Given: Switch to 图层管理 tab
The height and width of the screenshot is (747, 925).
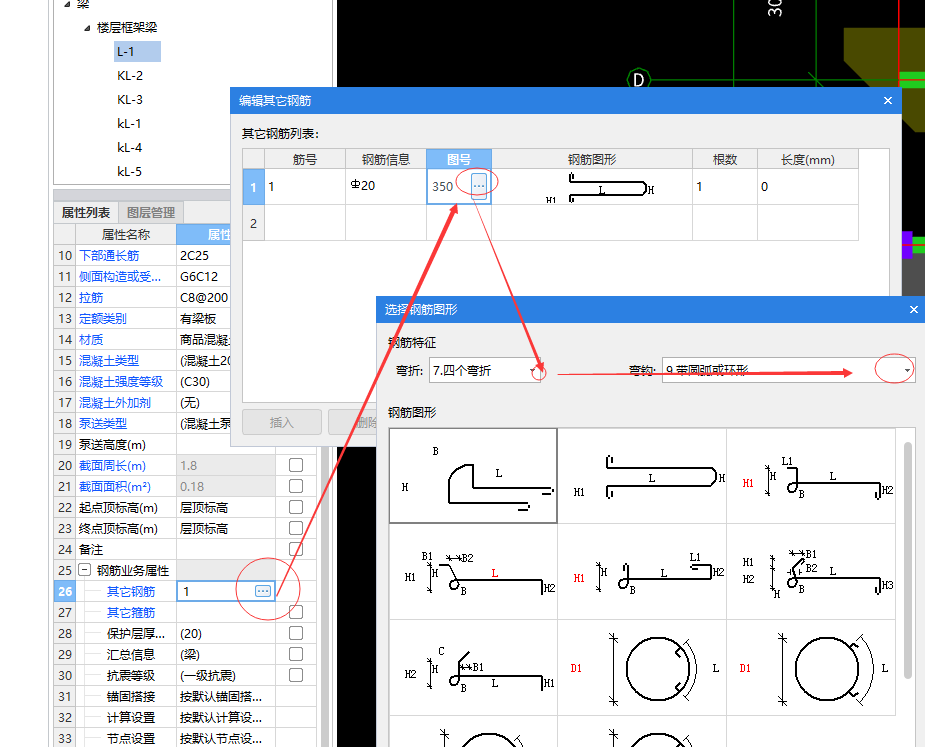Looking at the screenshot, I should (x=151, y=212).
